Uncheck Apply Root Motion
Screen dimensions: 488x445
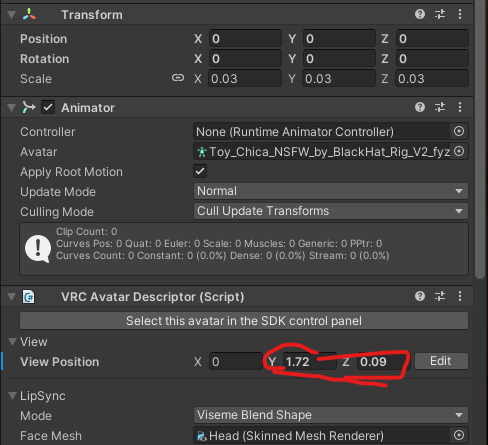[200, 171]
